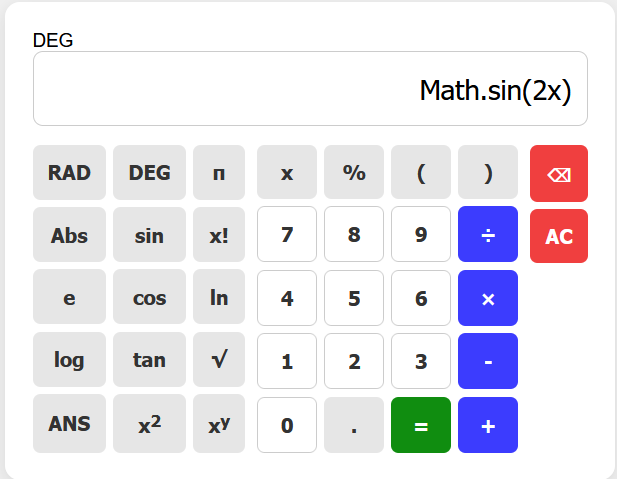The image size is (617, 479).
Task: Click the red backspace delete icon
Action: (559, 174)
